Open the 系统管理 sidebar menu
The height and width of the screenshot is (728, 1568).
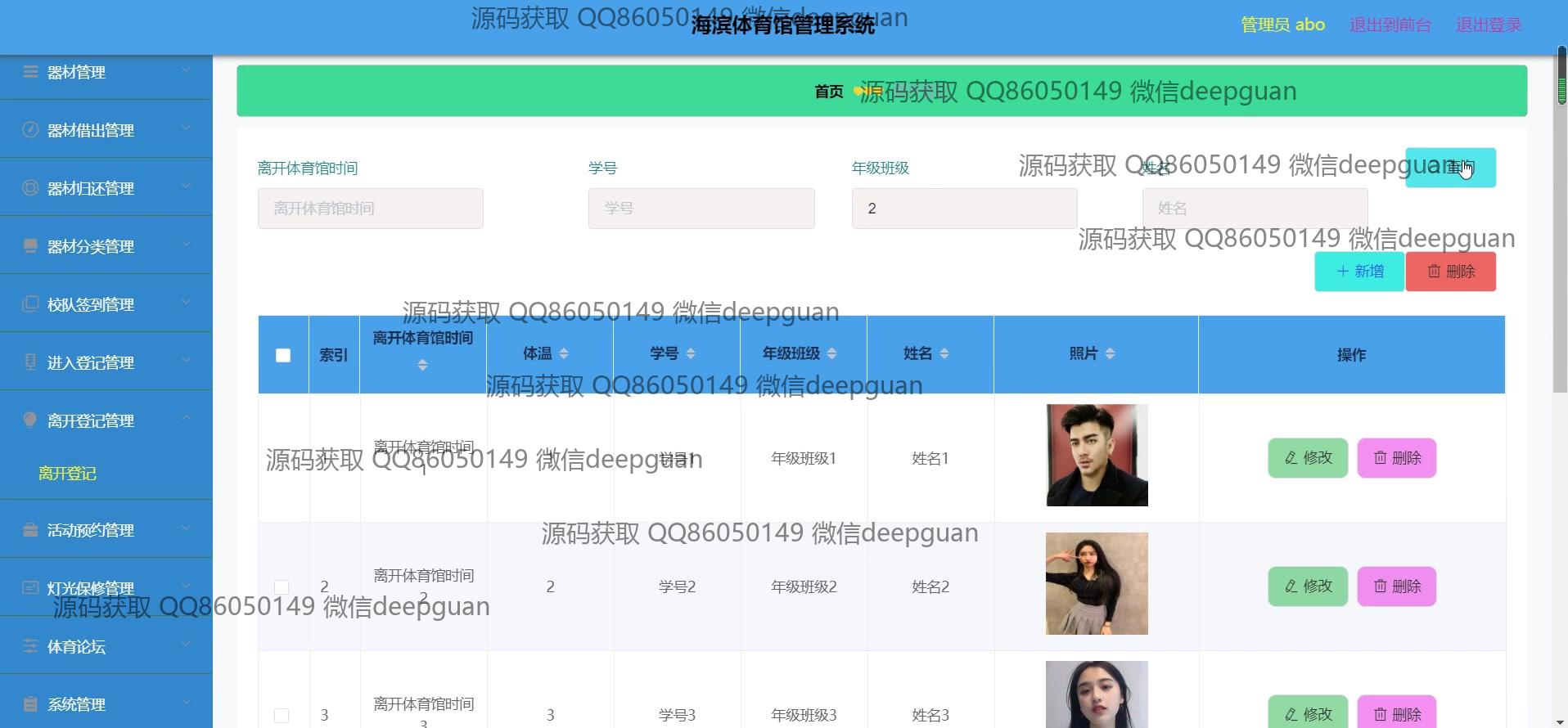(x=76, y=704)
